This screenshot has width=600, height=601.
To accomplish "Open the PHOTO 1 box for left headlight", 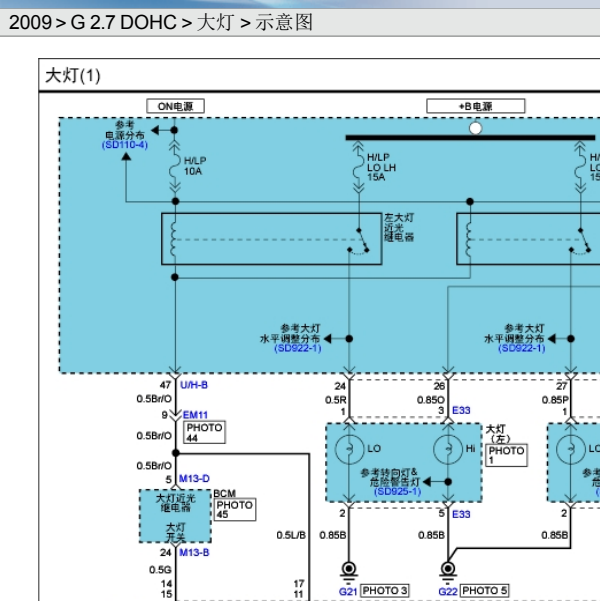I will tap(506, 455).
